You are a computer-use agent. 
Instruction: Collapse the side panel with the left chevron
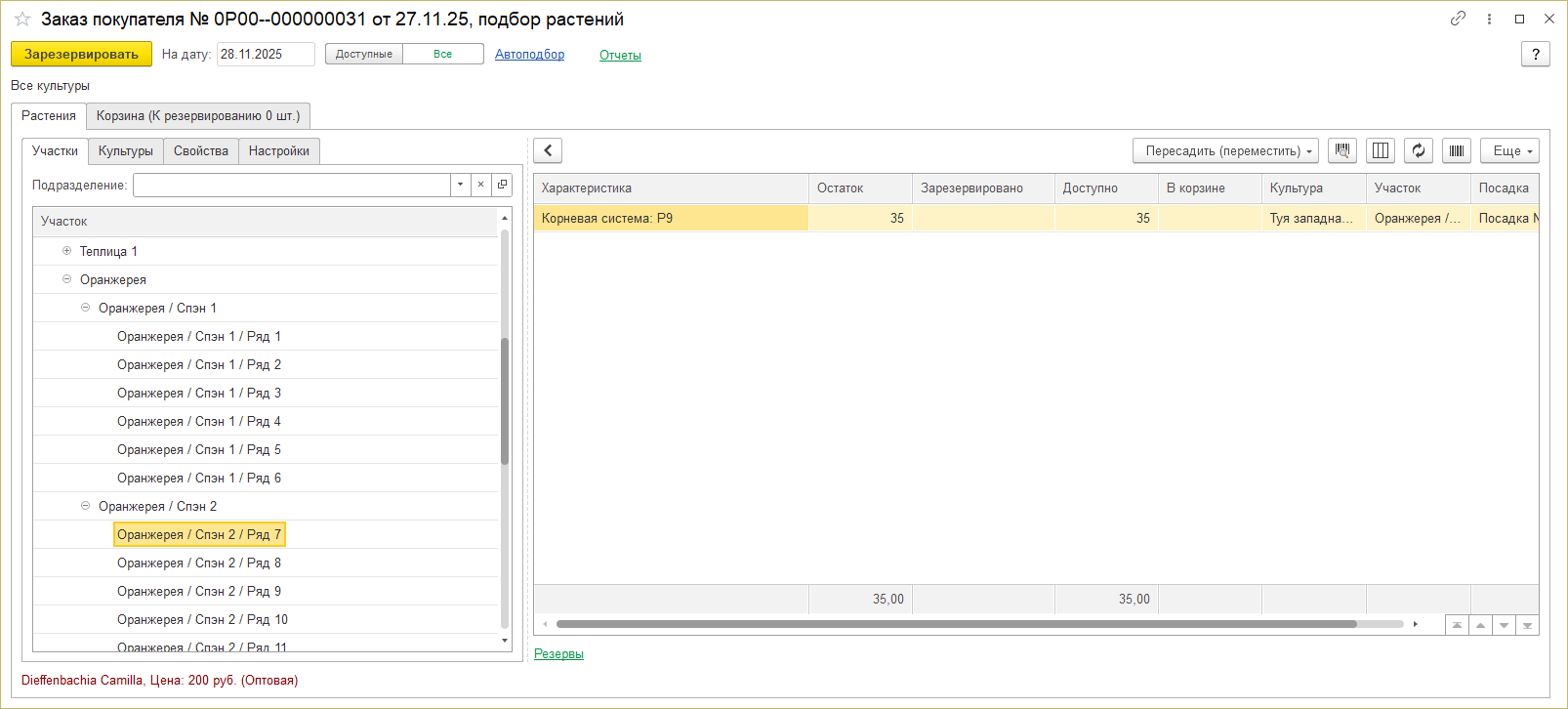click(548, 150)
